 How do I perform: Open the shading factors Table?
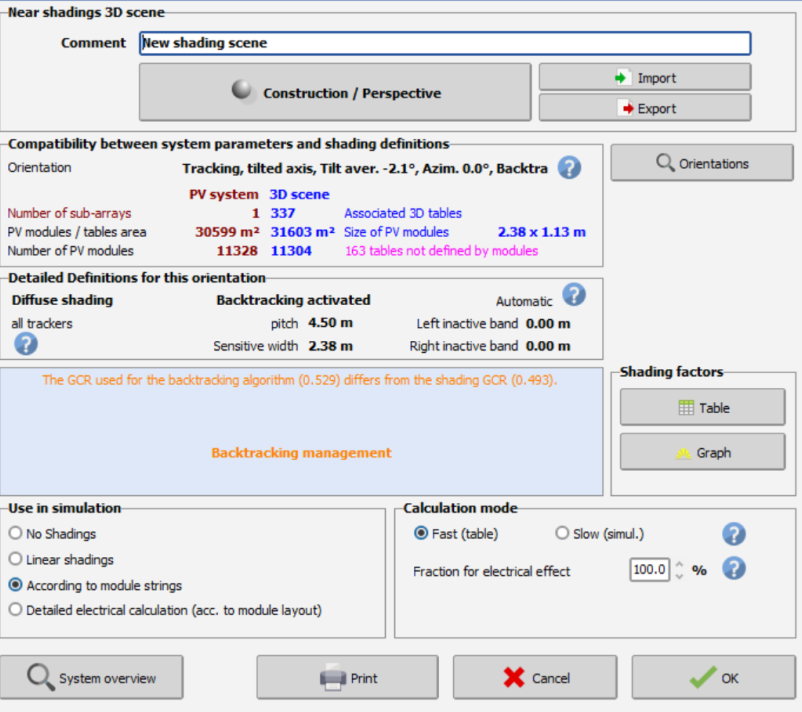coord(702,408)
